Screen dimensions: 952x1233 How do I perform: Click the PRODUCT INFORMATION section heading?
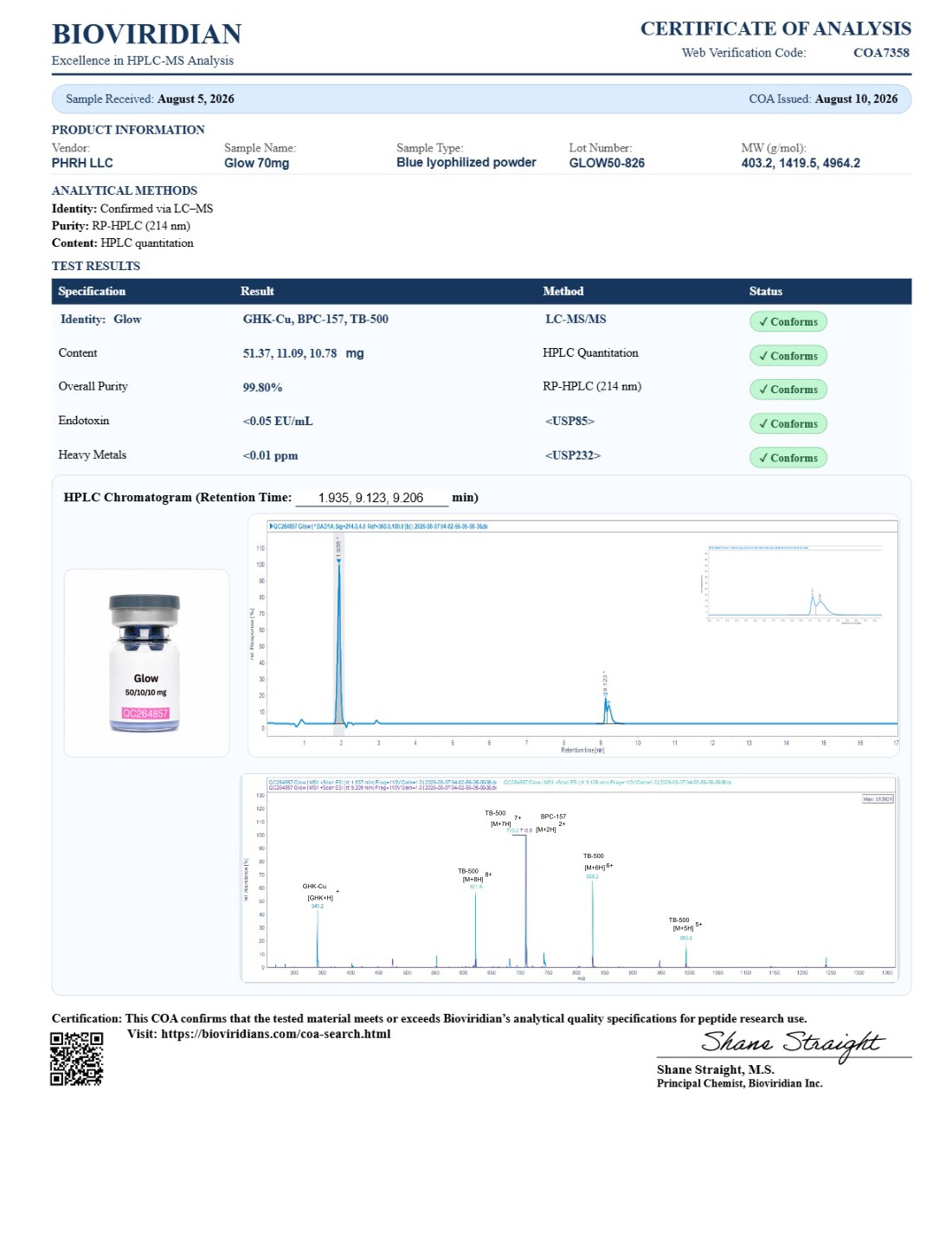click(x=128, y=130)
